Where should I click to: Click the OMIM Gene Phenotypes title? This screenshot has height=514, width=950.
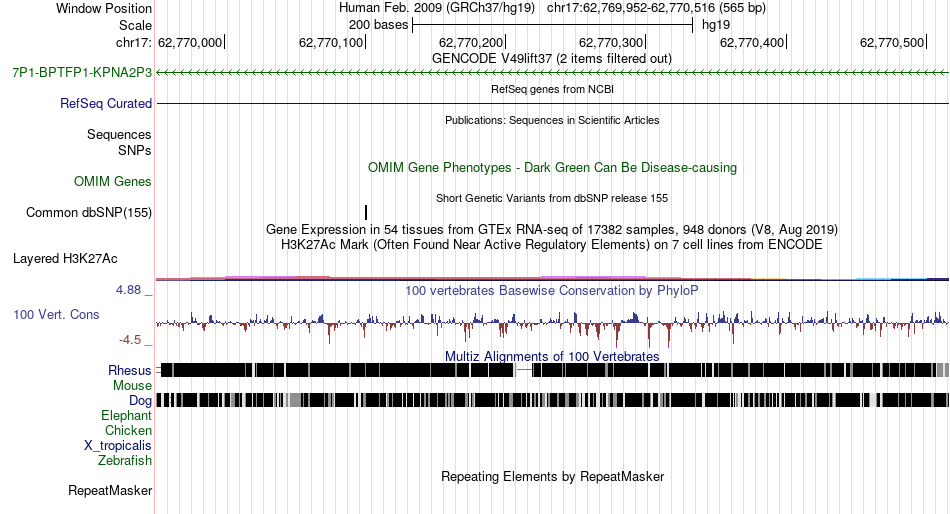tap(552, 167)
